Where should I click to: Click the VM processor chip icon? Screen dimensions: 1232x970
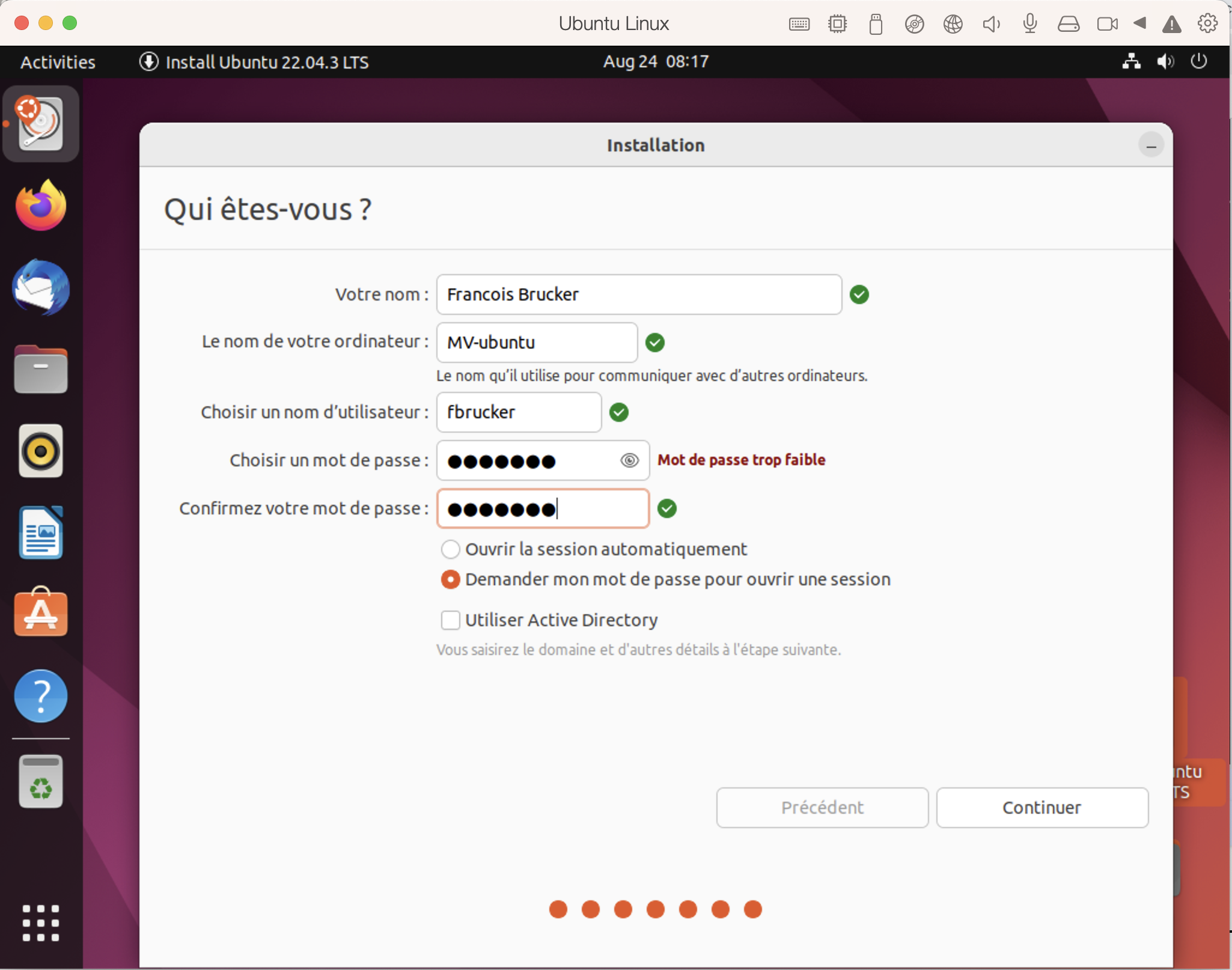837,24
